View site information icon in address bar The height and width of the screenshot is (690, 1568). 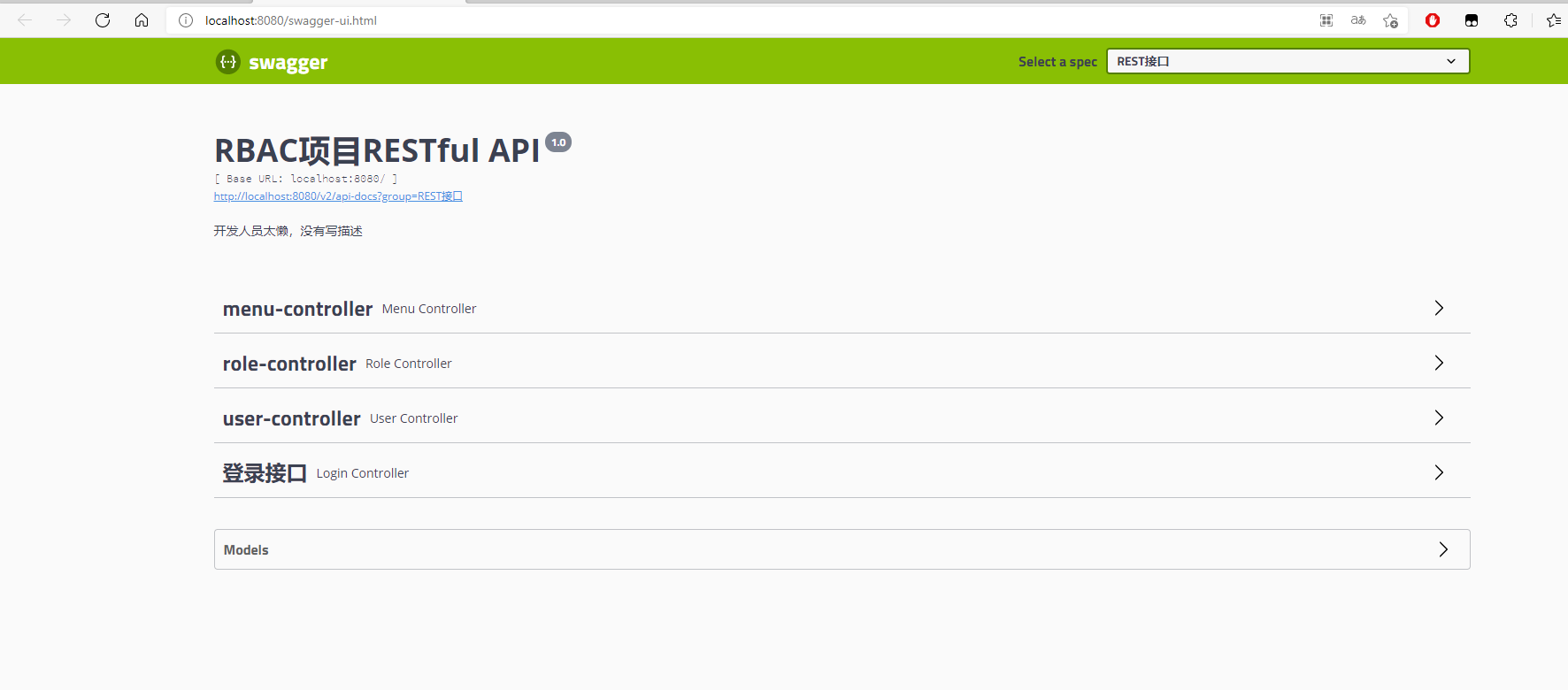pos(186,20)
